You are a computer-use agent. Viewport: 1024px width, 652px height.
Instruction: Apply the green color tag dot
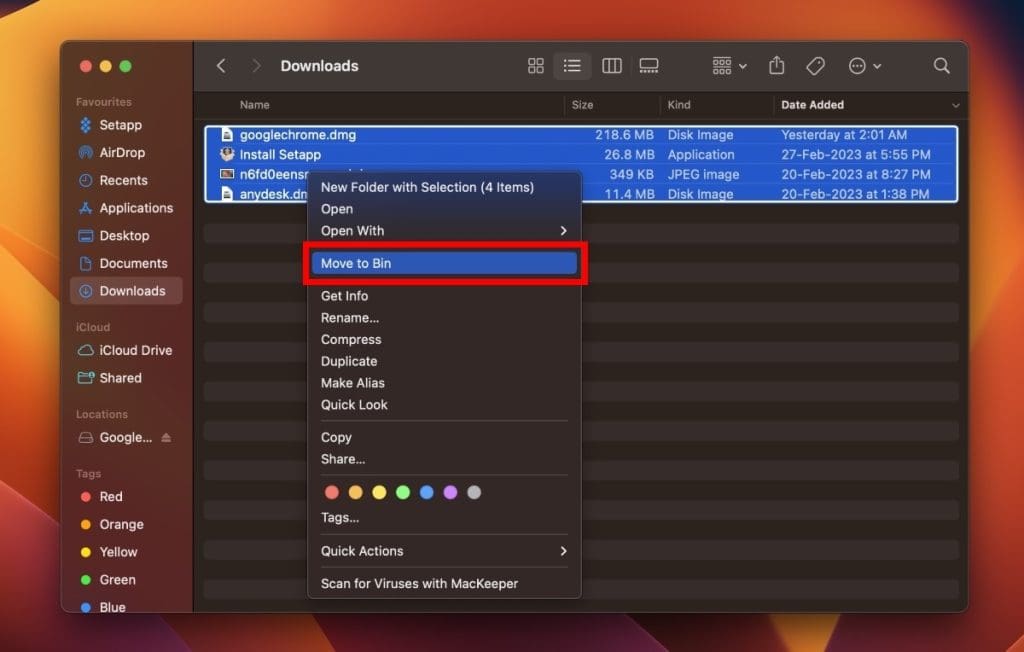[403, 492]
